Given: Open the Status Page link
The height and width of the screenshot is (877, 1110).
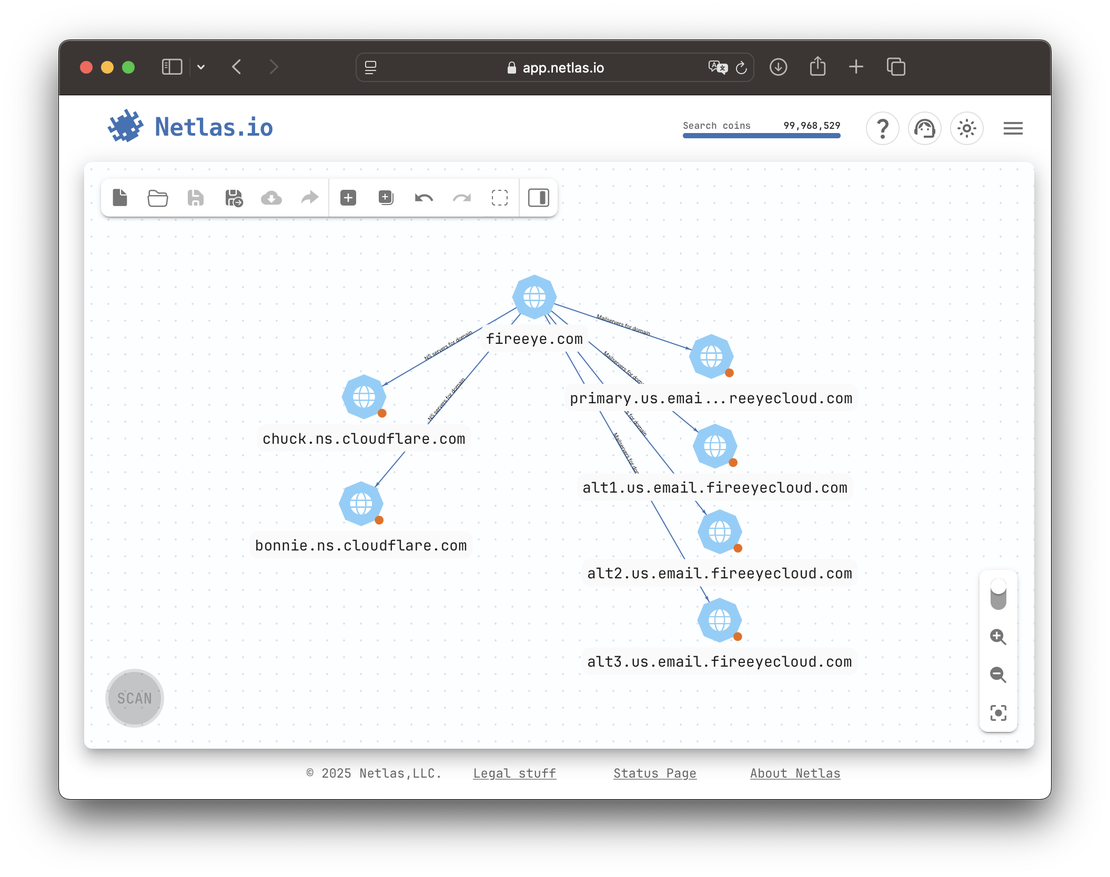Looking at the screenshot, I should pos(654,773).
